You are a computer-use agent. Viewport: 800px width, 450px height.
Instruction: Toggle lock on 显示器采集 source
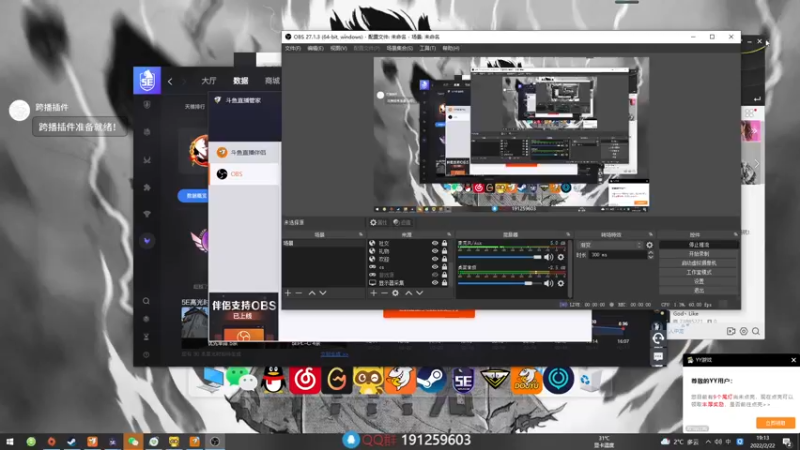[444, 283]
